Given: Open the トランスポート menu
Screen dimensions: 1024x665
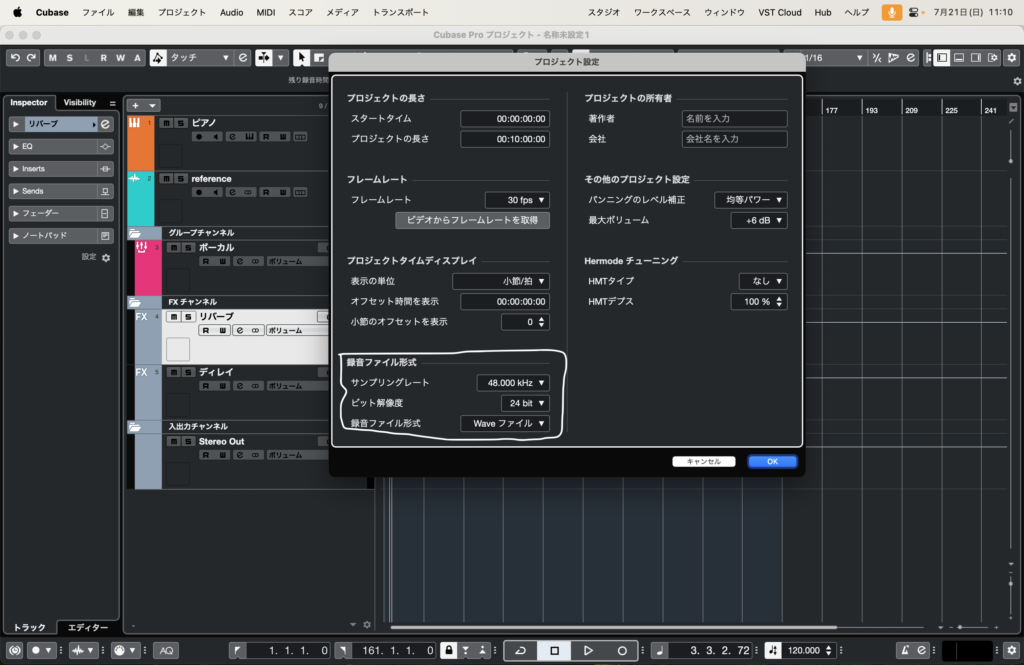Looking at the screenshot, I should click(400, 12).
